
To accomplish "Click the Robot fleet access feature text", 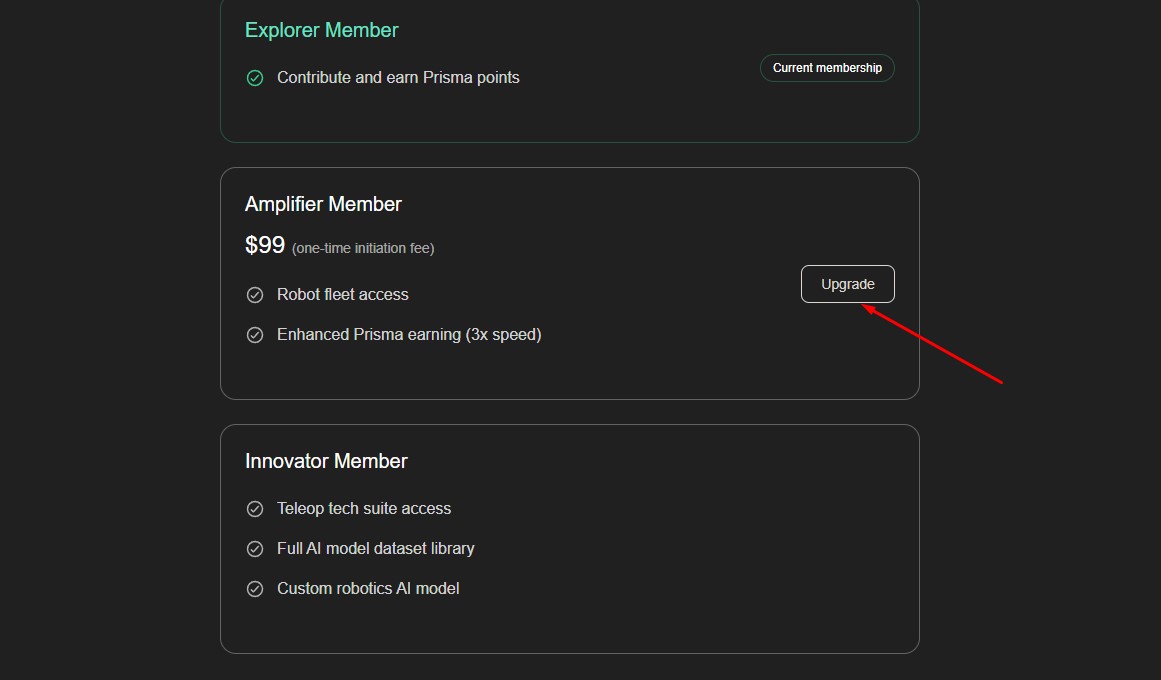I will pos(342,295).
